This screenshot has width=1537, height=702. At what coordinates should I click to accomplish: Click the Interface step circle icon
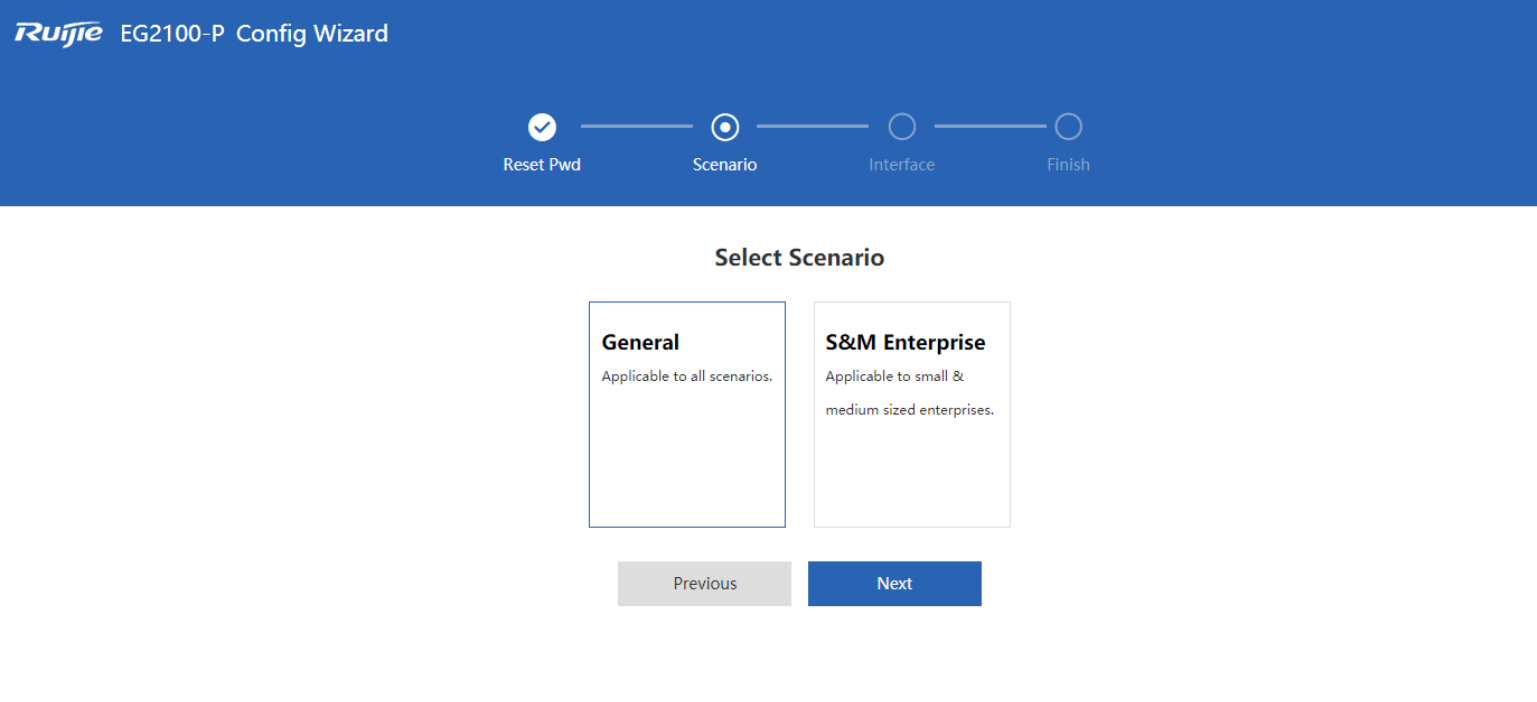(x=902, y=127)
